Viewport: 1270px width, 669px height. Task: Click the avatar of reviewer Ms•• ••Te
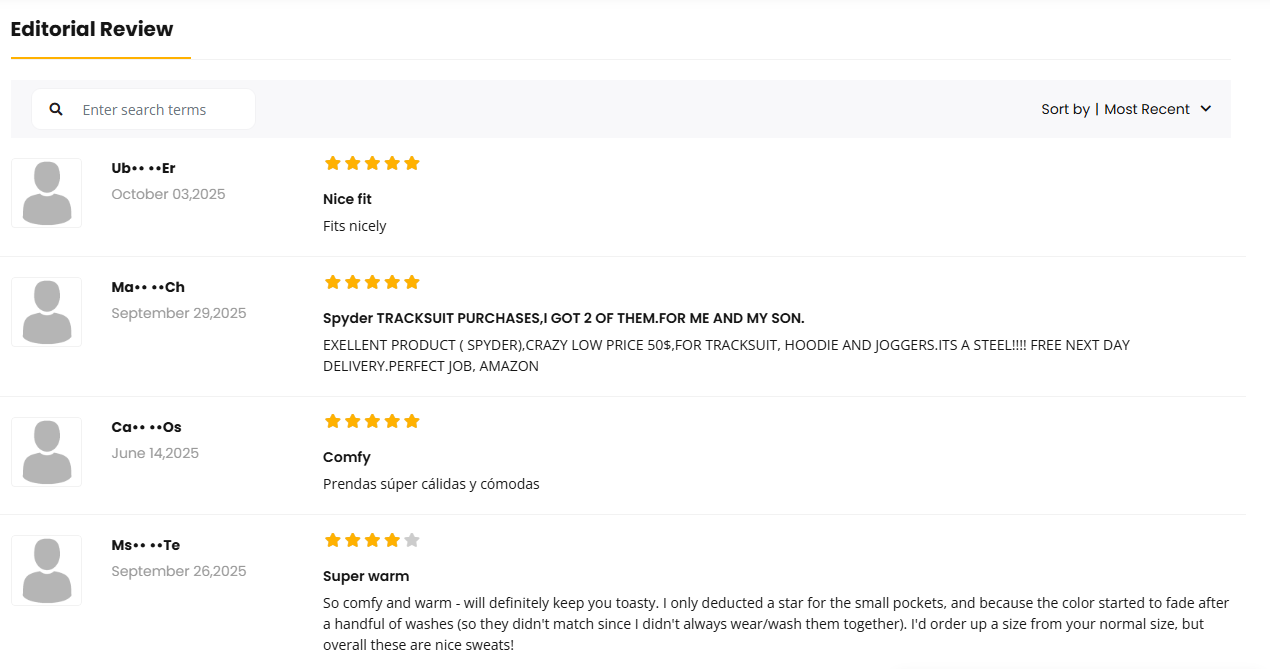coord(46,570)
